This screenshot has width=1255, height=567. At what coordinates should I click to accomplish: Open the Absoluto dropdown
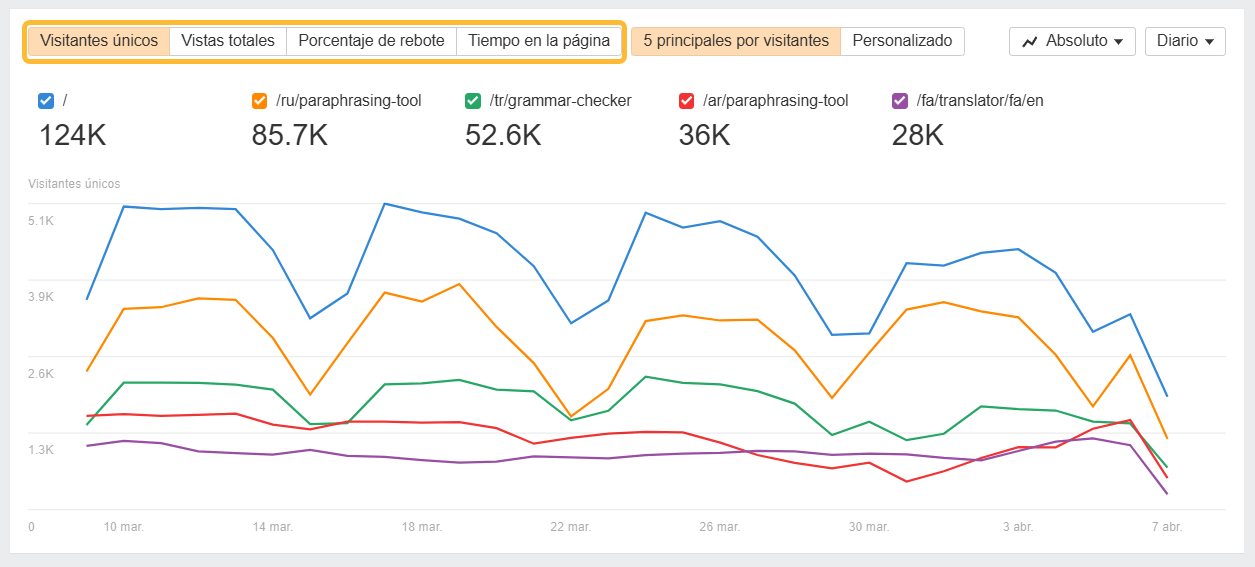1071,41
